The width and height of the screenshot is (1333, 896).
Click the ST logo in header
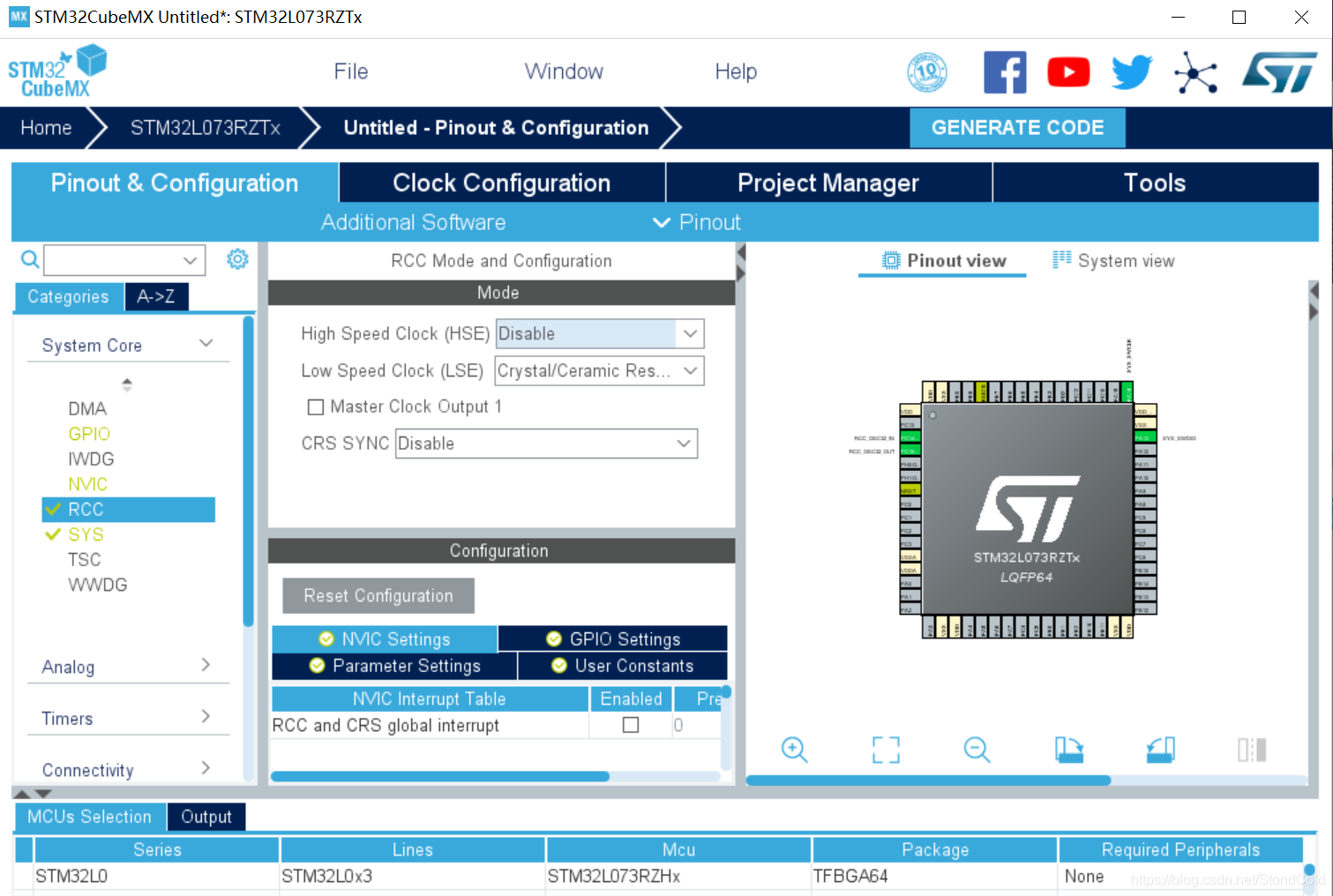pos(1279,72)
